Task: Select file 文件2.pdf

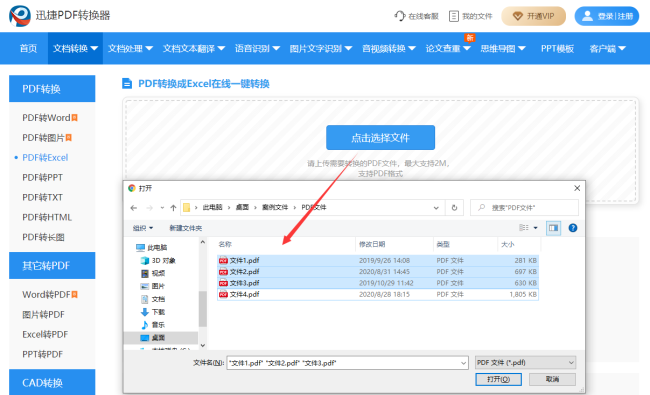Action: [378, 271]
